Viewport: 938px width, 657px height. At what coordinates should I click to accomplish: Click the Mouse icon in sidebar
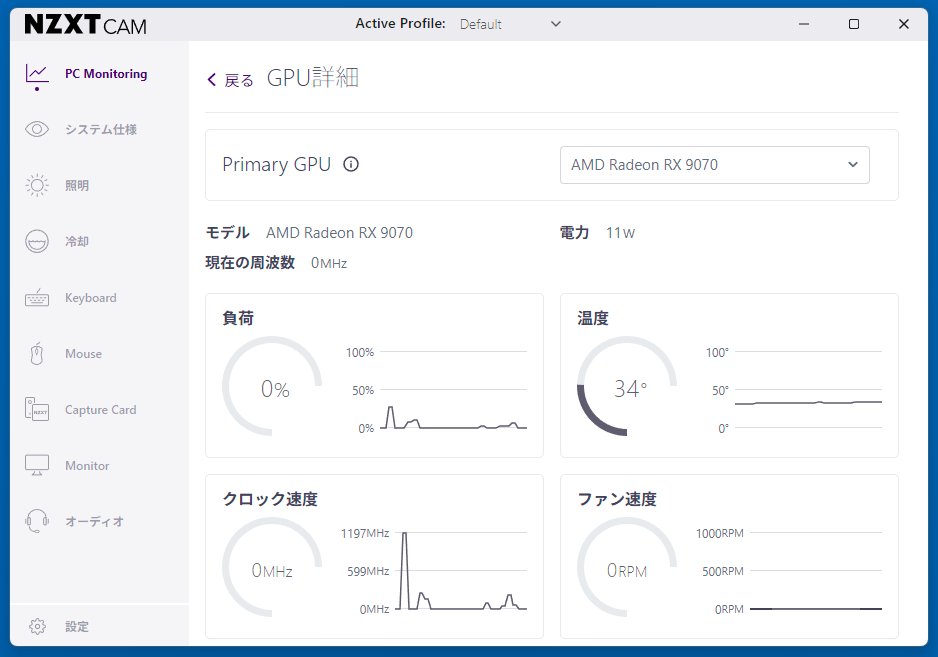click(37, 354)
